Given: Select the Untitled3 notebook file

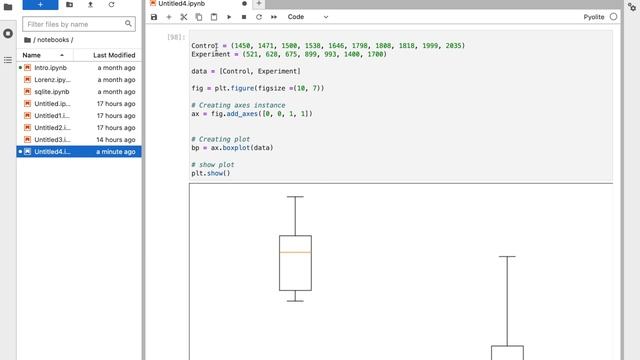Looking at the screenshot, I should (79, 140).
